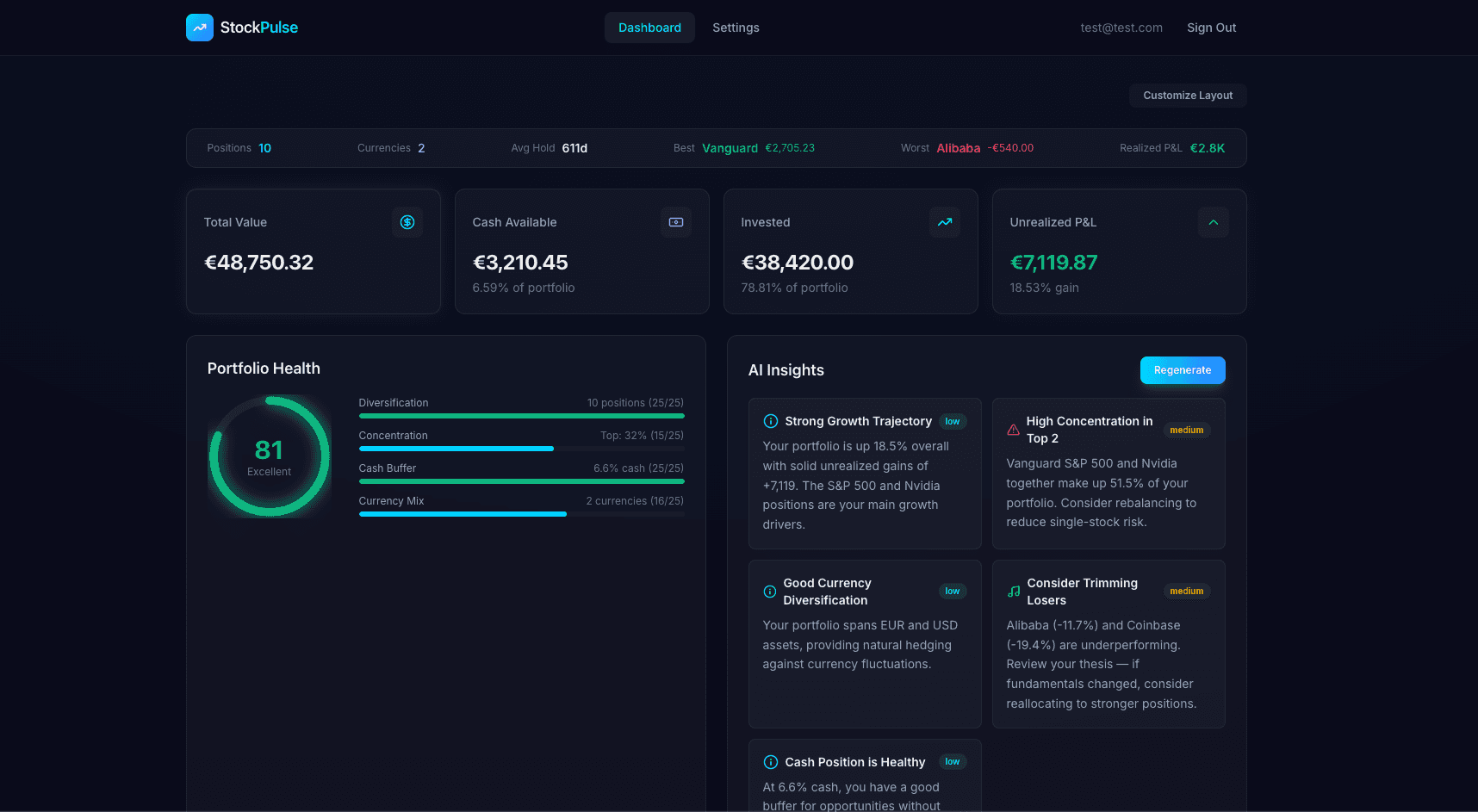Click the Cash Available banknote icon
The width and height of the screenshot is (1478, 812).
pos(676,222)
